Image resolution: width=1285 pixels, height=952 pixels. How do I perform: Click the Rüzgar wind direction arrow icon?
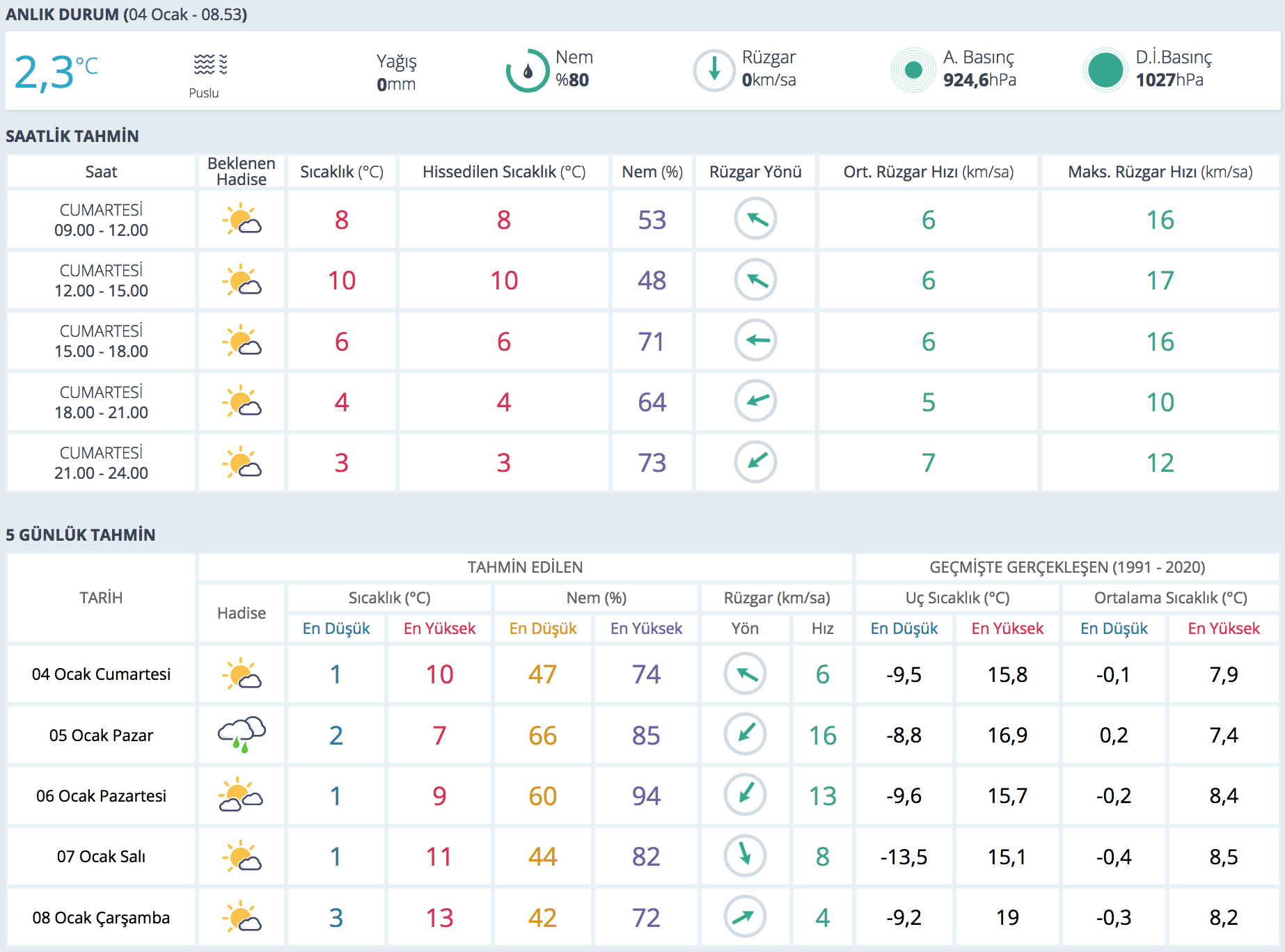click(714, 70)
